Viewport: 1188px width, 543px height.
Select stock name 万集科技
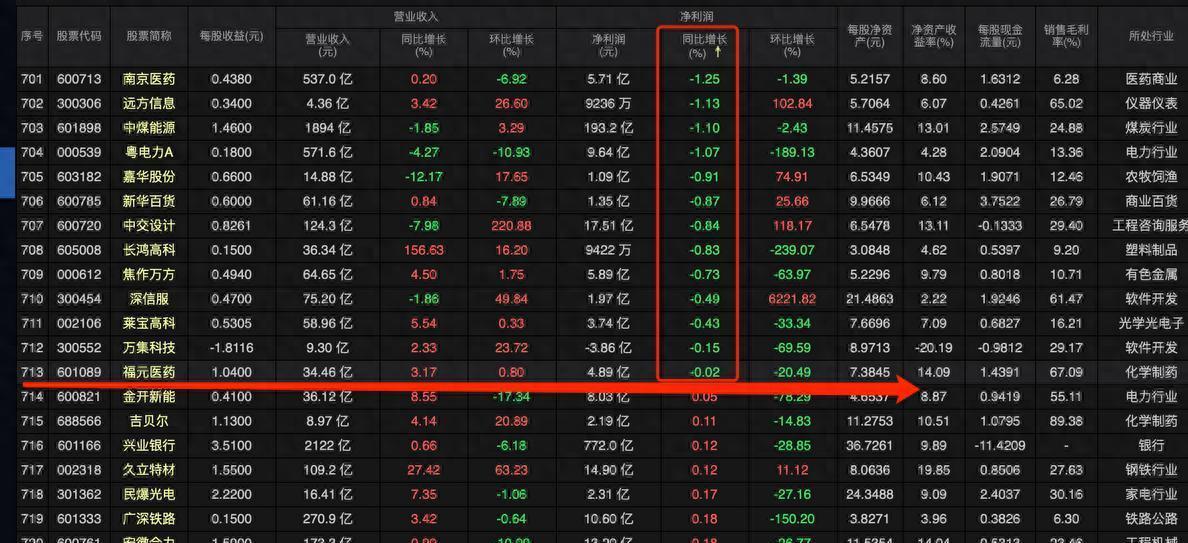point(148,348)
